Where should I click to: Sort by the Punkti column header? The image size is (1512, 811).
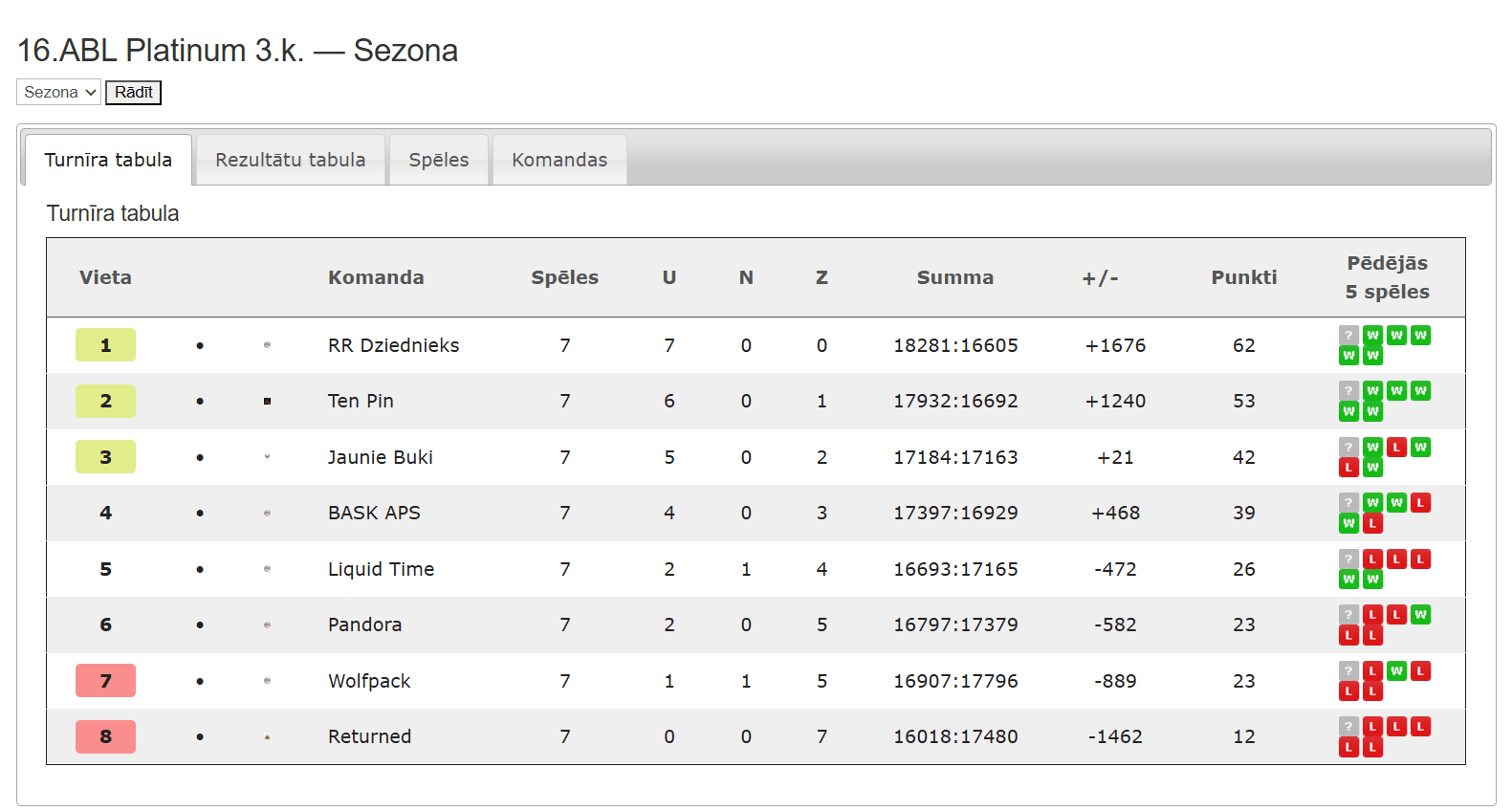1243,277
